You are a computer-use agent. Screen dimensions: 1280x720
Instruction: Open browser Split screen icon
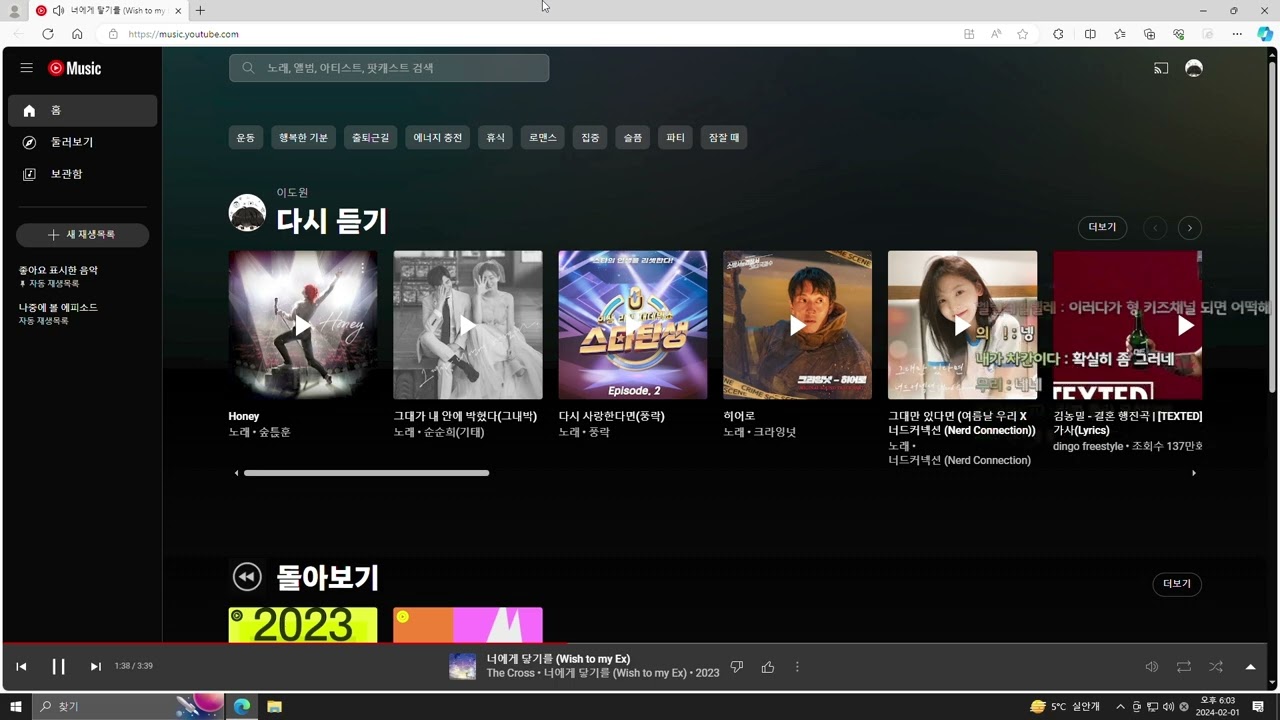[x=1090, y=34]
